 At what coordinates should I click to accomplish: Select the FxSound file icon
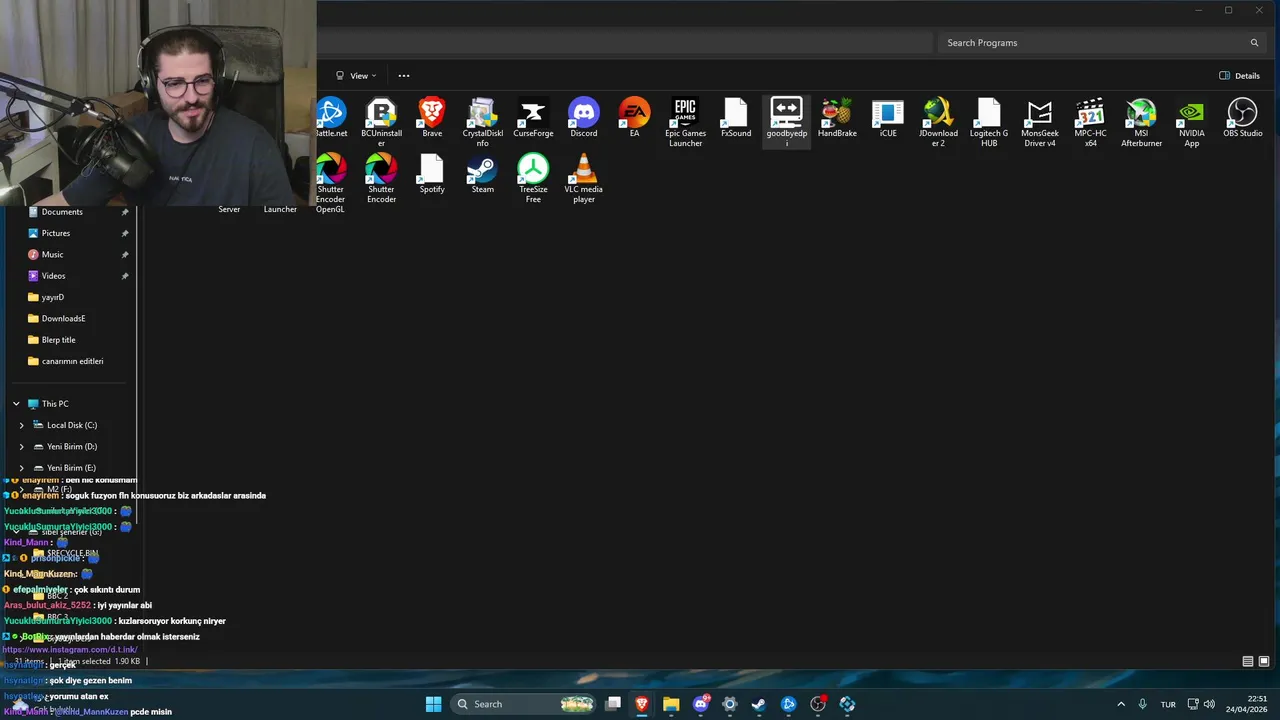735,118
